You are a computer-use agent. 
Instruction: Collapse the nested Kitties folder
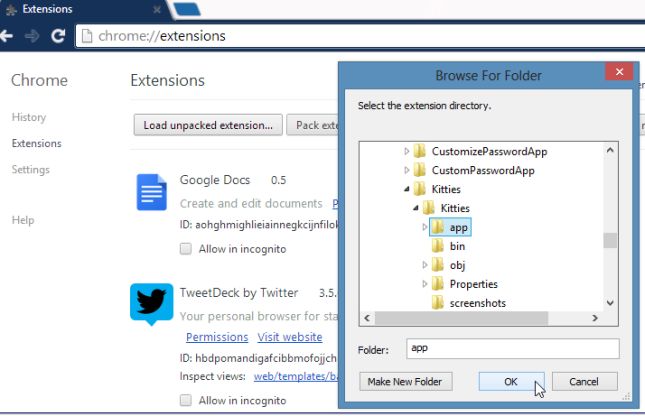(x=415, y=208)
